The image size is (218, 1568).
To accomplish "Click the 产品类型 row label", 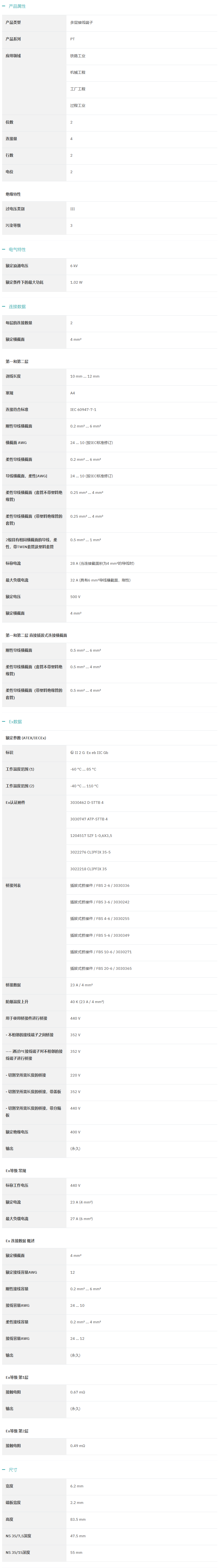I will pos(13,23).
